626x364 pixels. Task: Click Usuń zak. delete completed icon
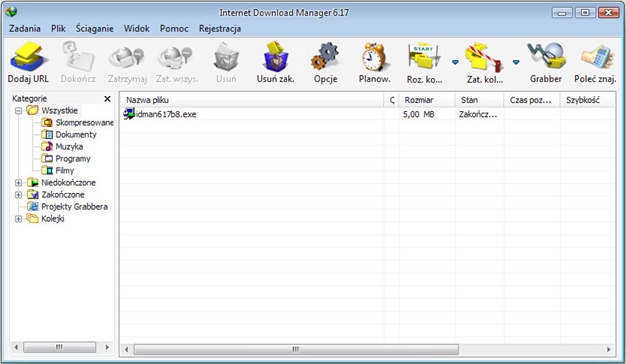pyautogui.click(x=275, y=57)
